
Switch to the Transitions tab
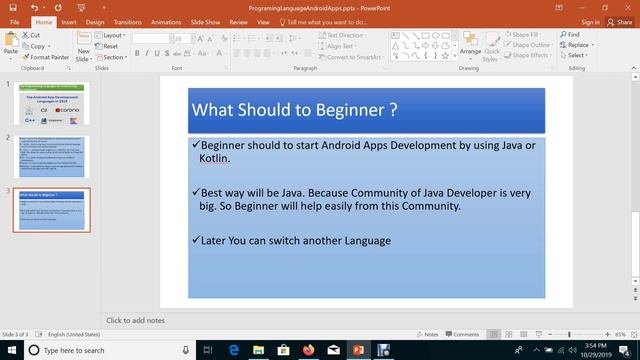pos(127,22)
